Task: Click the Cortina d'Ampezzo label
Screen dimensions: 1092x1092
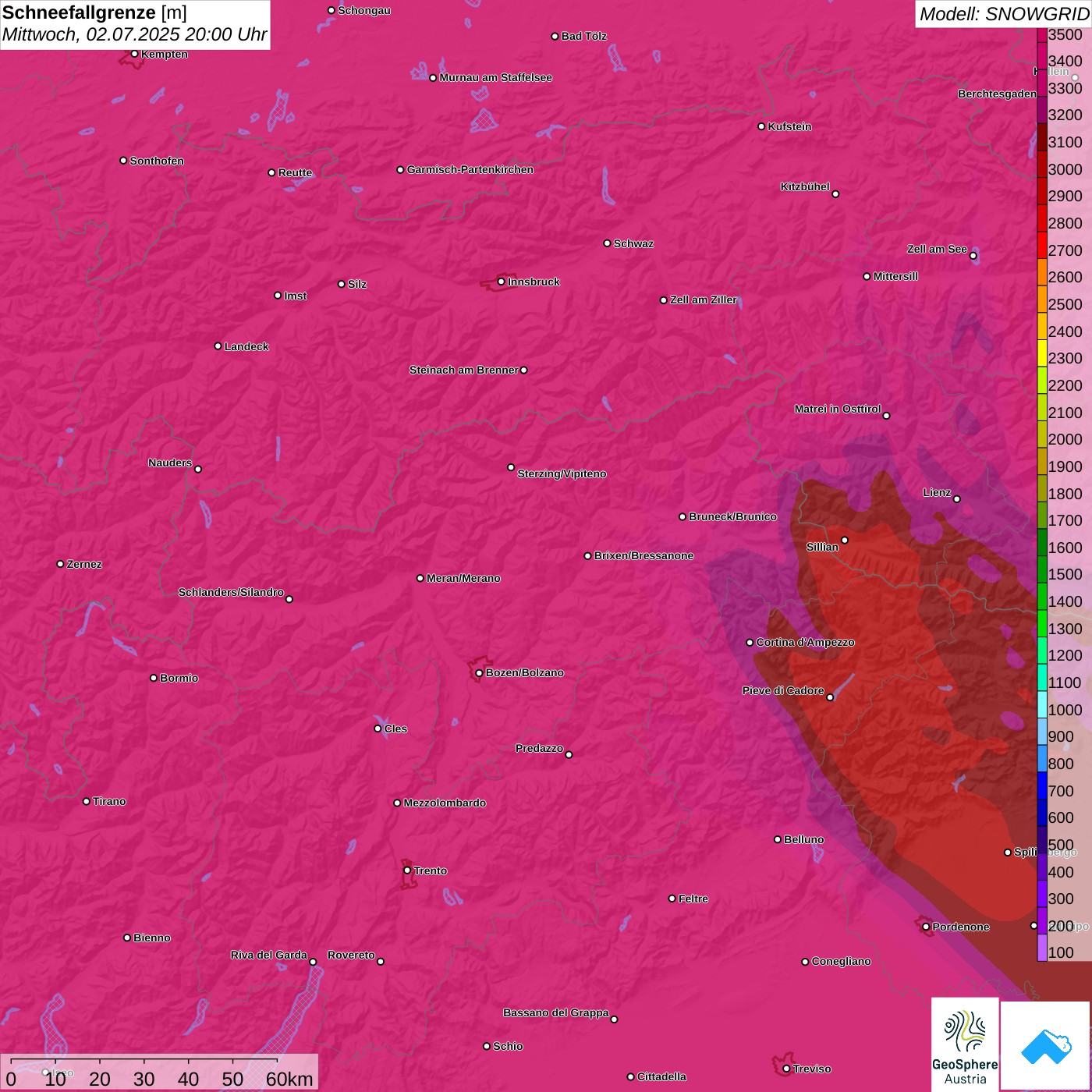Action: [x=805, y=642]
